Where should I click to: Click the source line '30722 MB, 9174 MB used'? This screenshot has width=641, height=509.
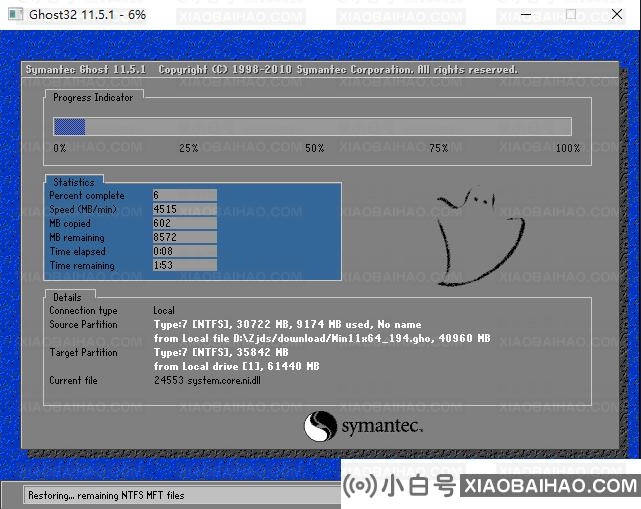(x=304, y=325)
